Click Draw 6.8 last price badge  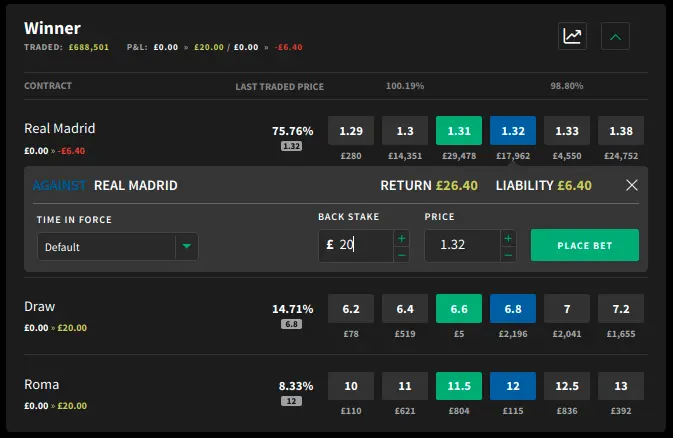(291, 324)
